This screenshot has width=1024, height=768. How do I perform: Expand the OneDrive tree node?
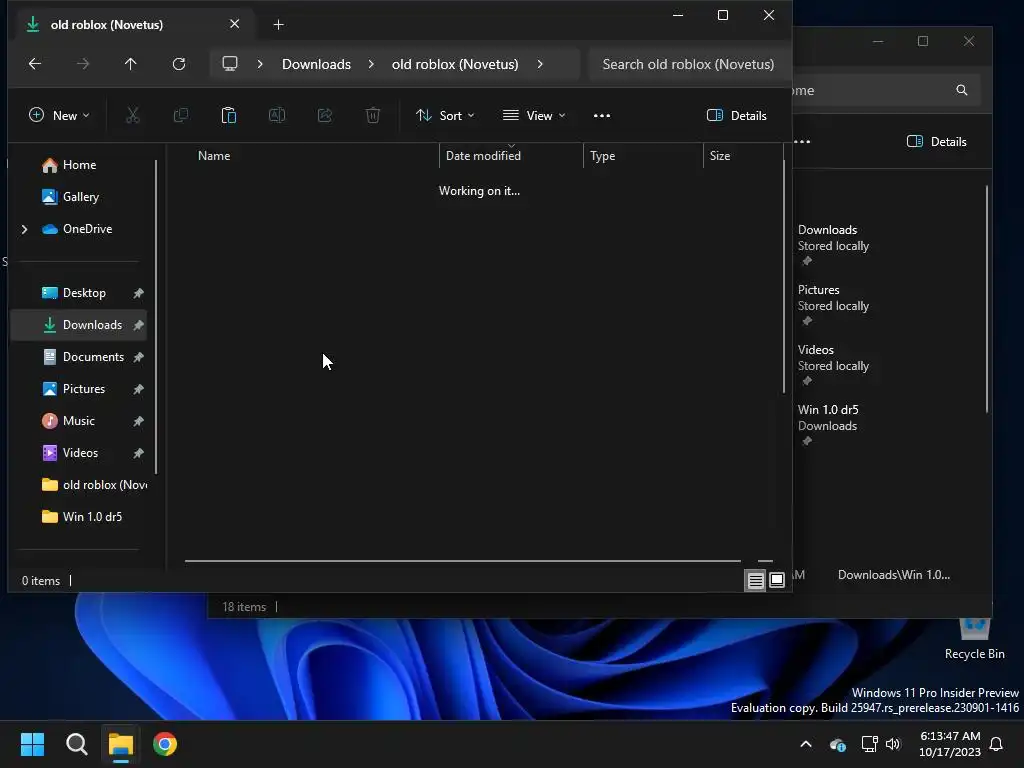[x=24, y=229]
